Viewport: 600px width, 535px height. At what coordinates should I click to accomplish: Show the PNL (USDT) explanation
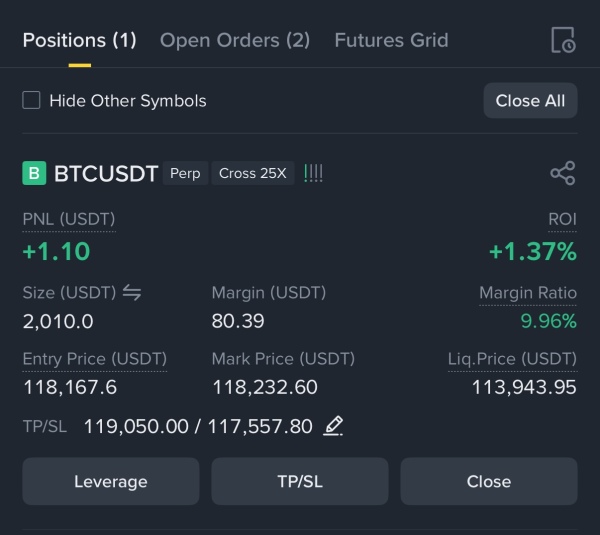coord(69,220)
